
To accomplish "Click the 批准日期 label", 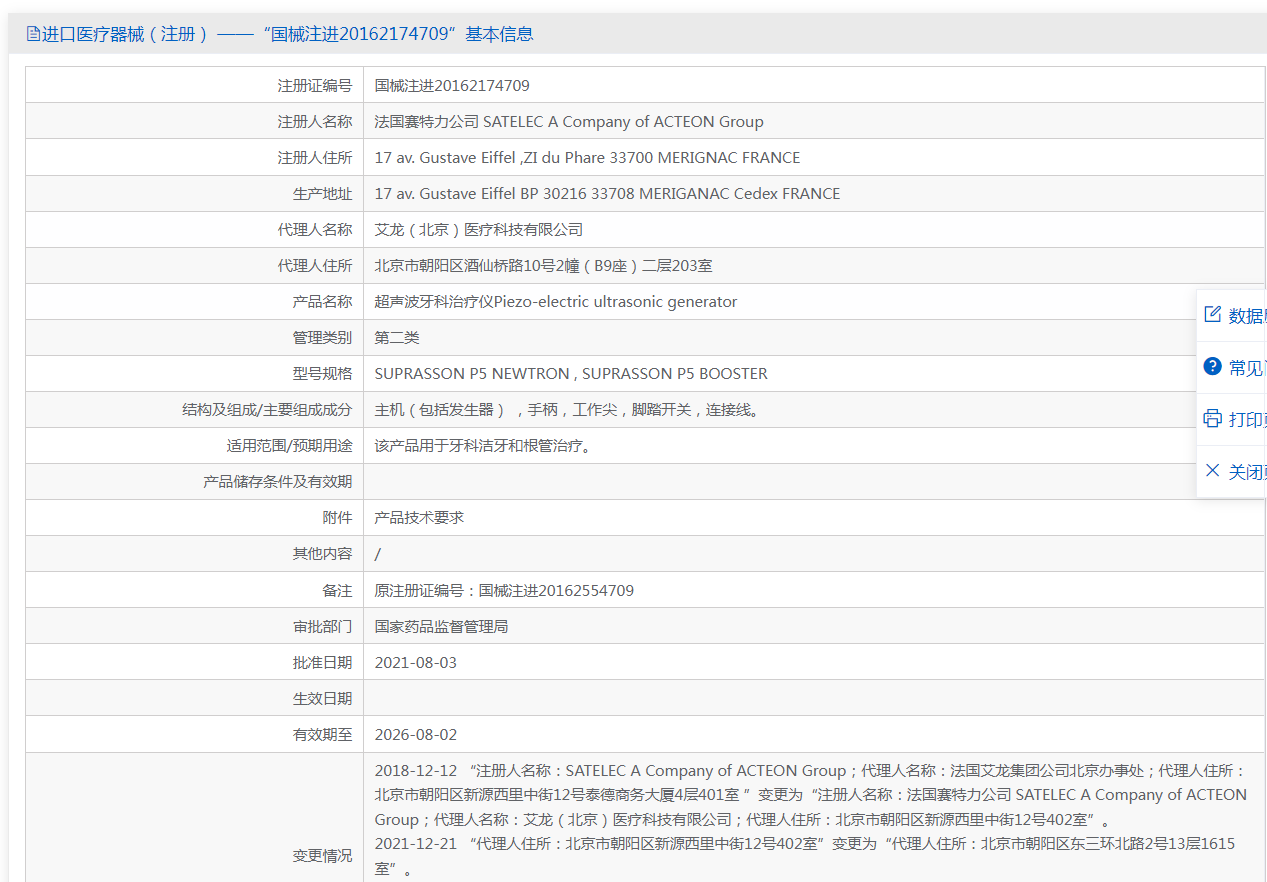I will click(x=323, y=663).
